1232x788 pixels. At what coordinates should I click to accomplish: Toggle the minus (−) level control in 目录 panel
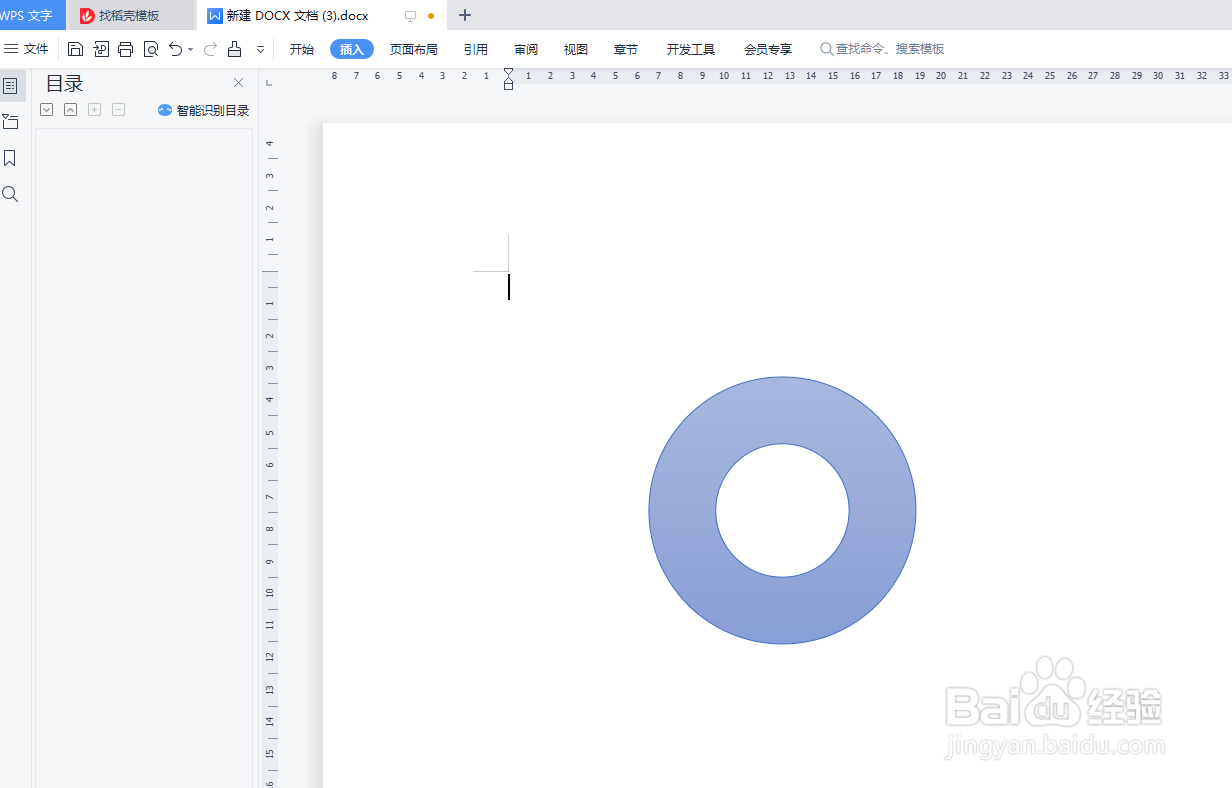tap(118, 109)
